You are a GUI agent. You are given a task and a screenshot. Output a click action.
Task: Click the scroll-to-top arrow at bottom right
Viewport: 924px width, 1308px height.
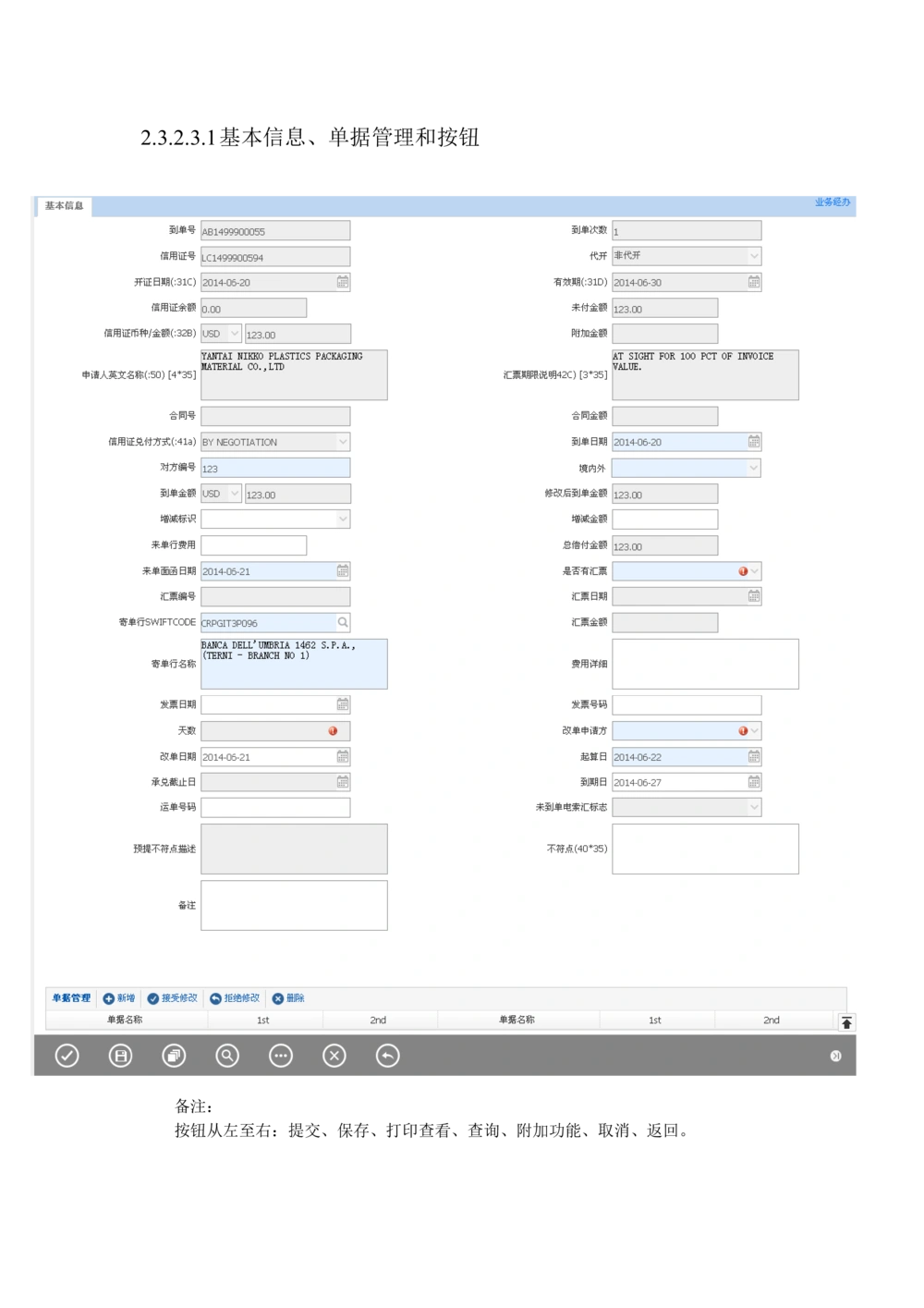click(x=845, y=1021)
